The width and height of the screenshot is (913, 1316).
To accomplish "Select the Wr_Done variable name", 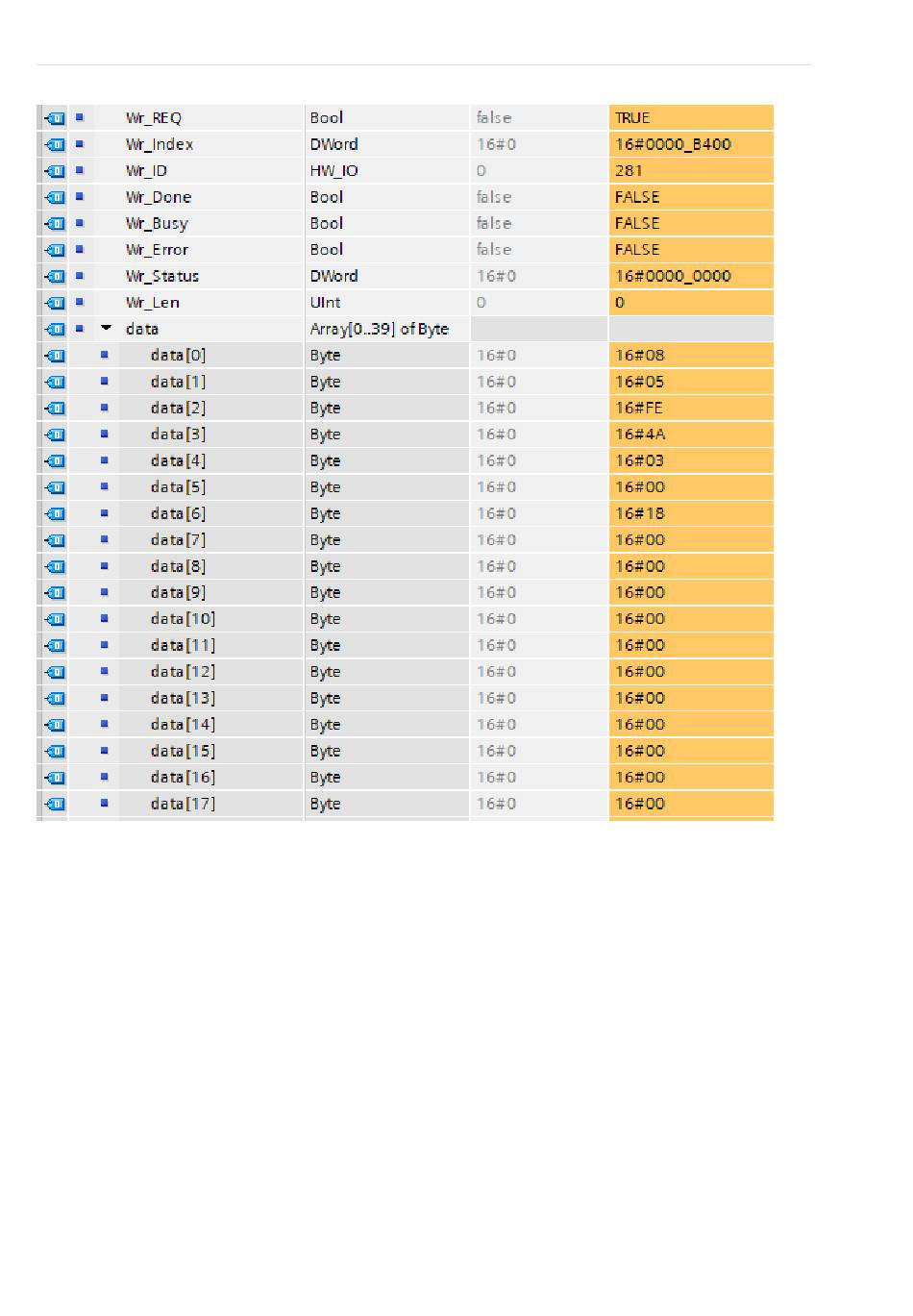I will 159,197.
